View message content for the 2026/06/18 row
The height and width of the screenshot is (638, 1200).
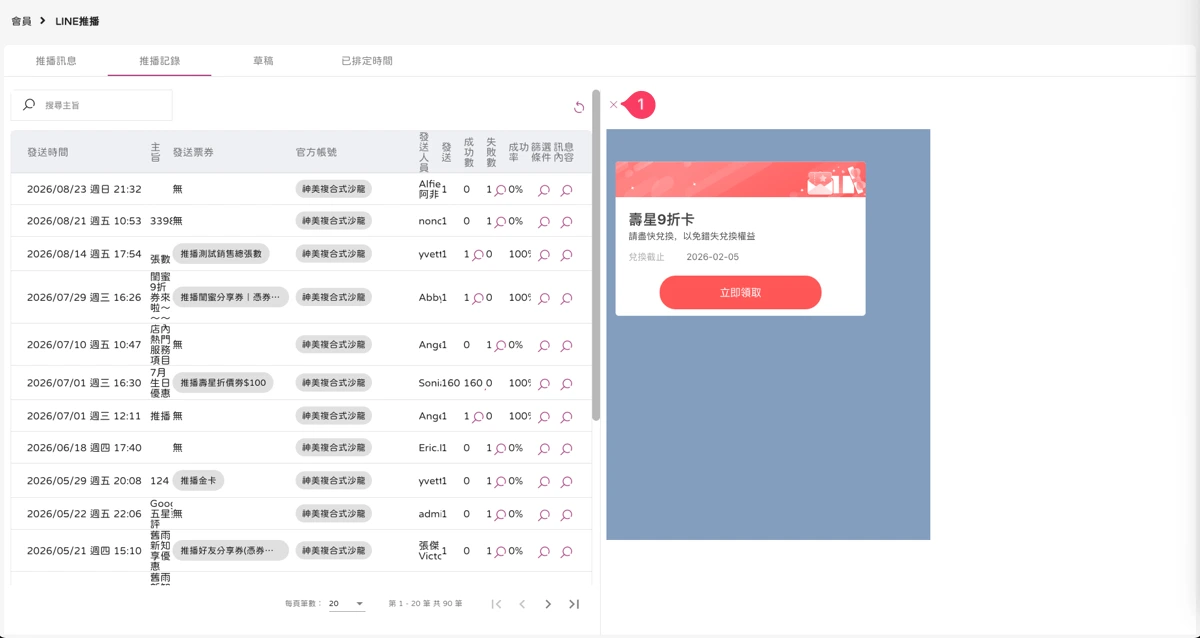(x=566, y=449)
